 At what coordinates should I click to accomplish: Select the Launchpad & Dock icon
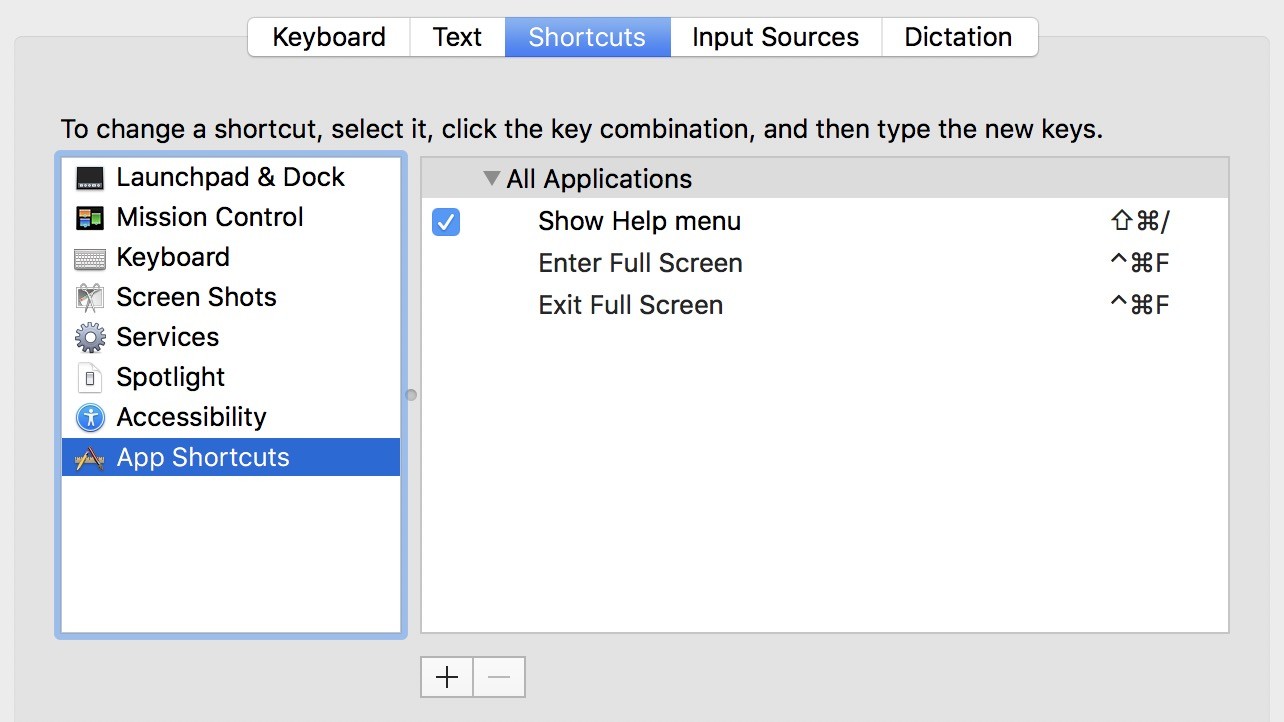(x=90, y=178)
